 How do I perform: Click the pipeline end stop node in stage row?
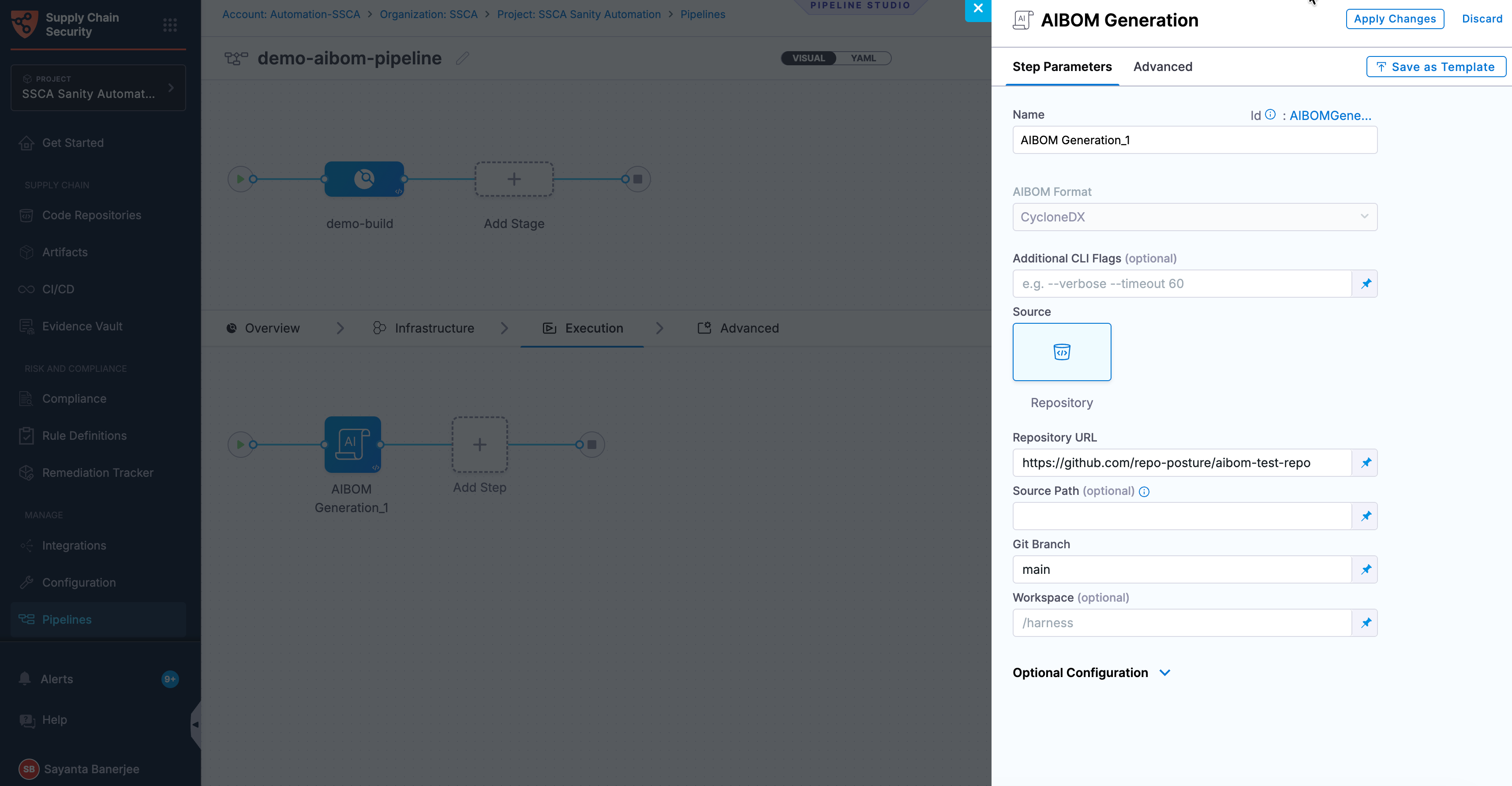tap(638, 179)
